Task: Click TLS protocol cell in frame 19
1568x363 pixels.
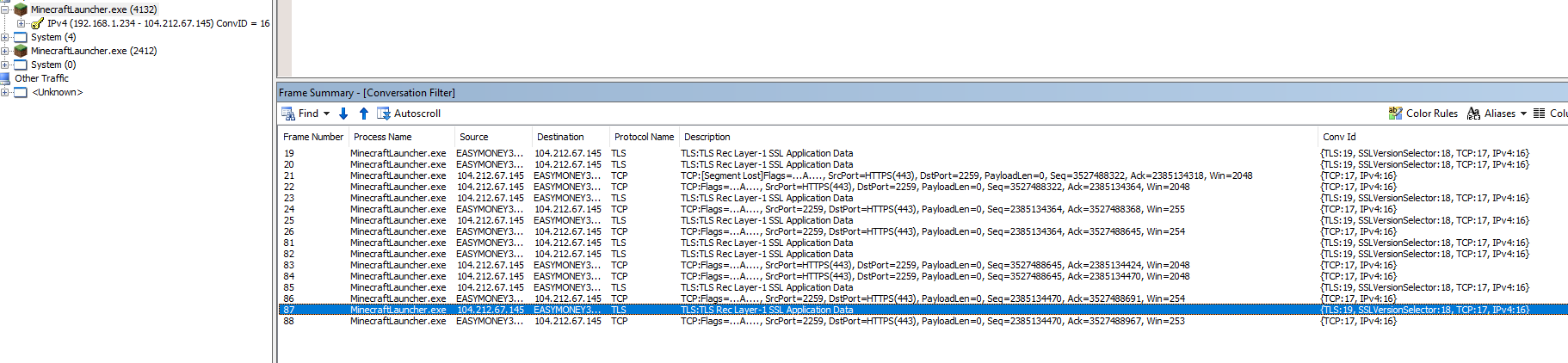Action: pos(619,153)
